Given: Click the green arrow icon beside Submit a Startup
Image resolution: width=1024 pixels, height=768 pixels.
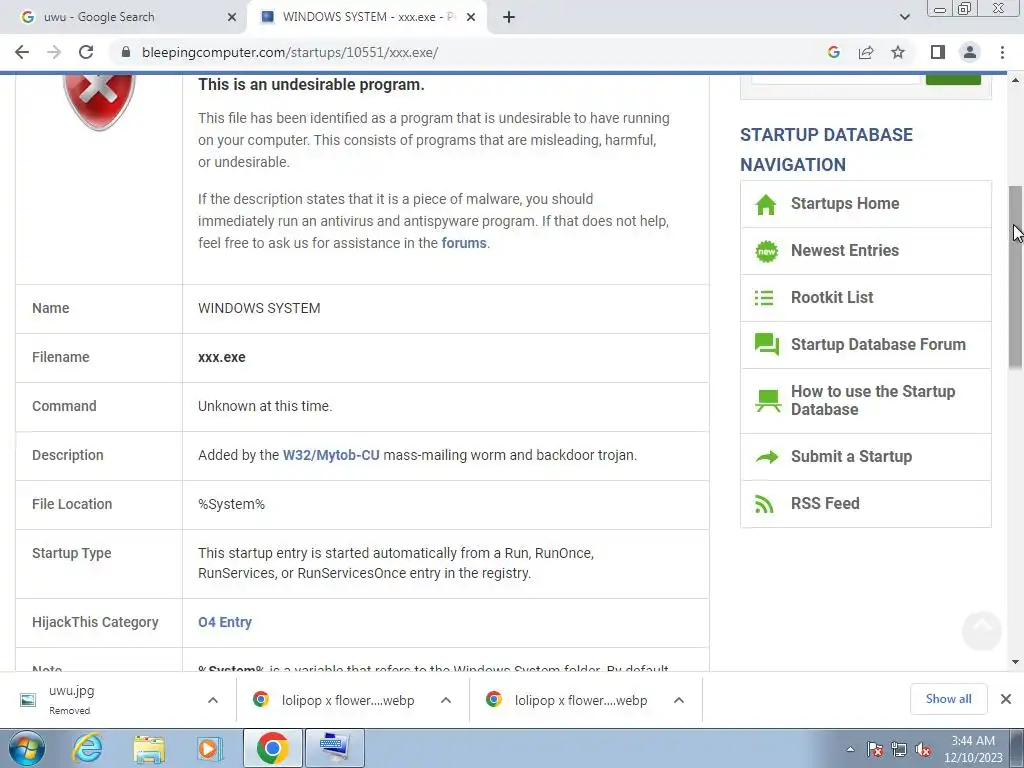Looking at the screenshot, I should (767, 457).
